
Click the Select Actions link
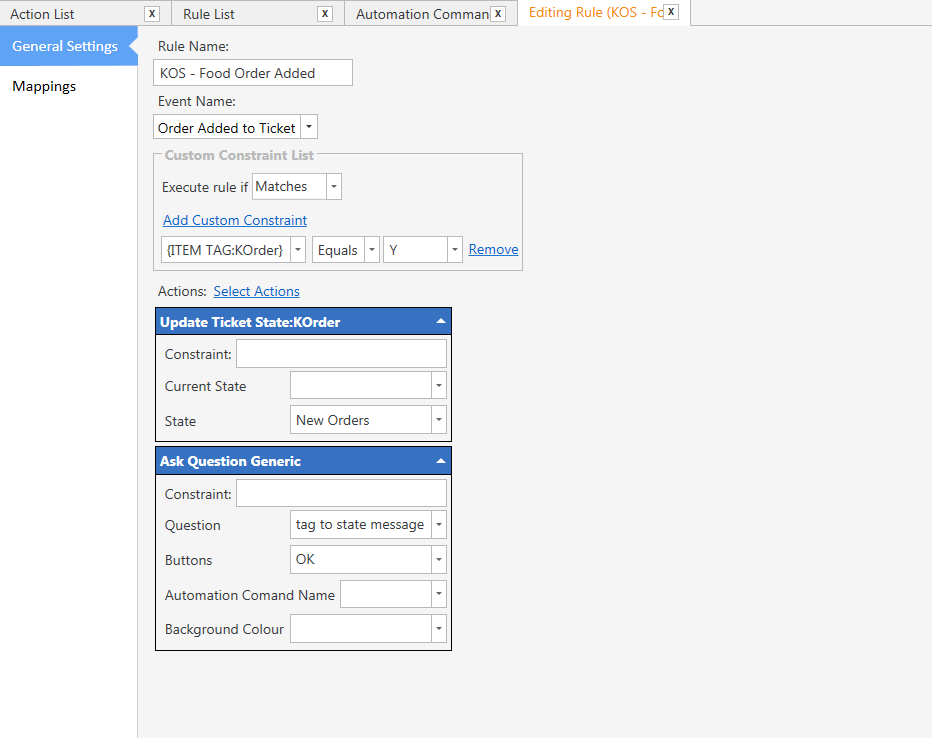256,291
